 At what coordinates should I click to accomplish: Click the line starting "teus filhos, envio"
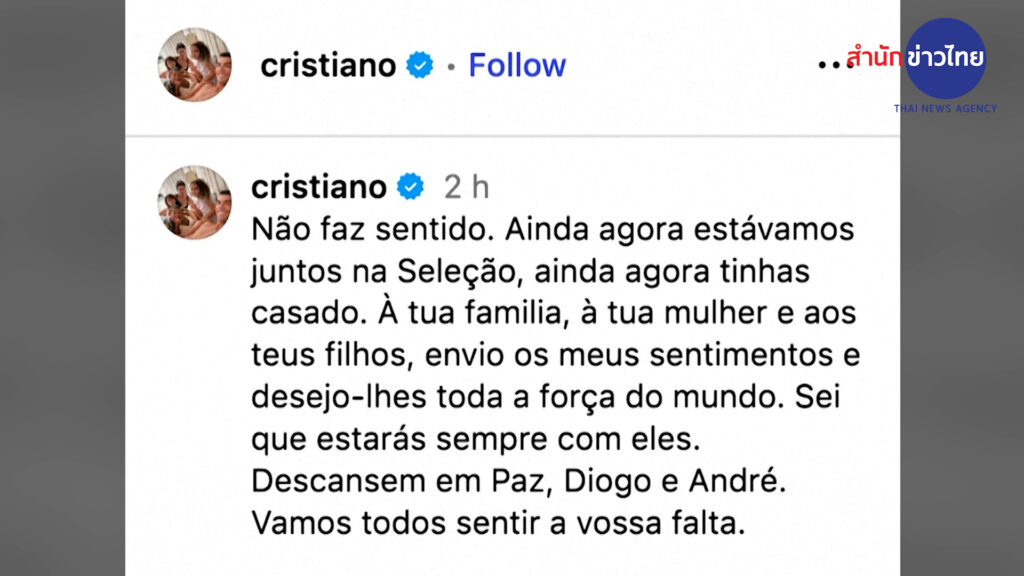555,355
